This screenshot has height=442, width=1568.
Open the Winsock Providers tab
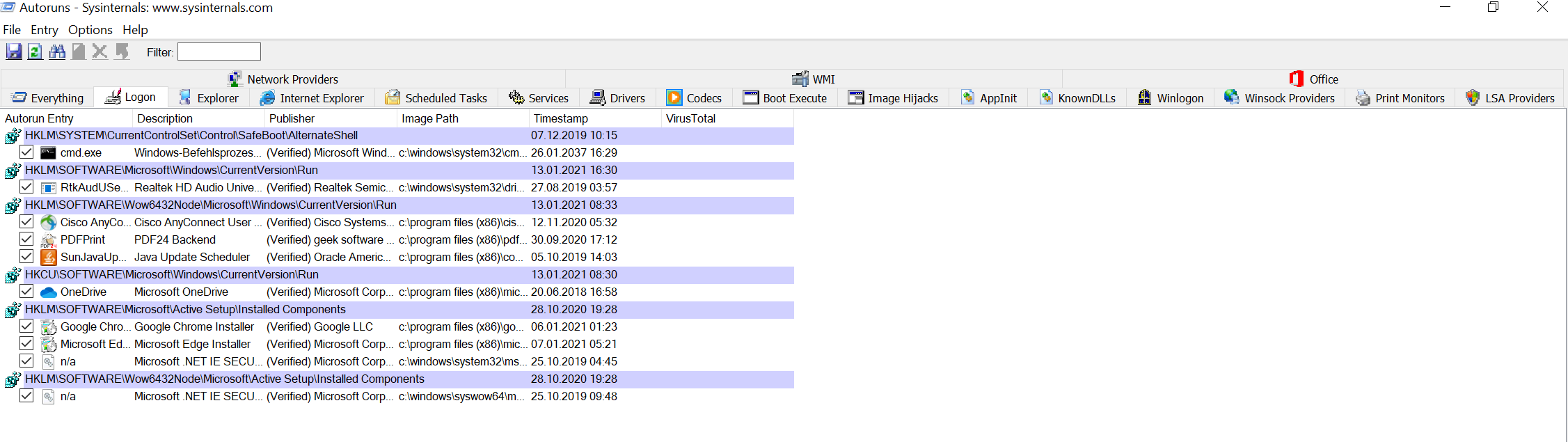click(x=1280, y=98)
